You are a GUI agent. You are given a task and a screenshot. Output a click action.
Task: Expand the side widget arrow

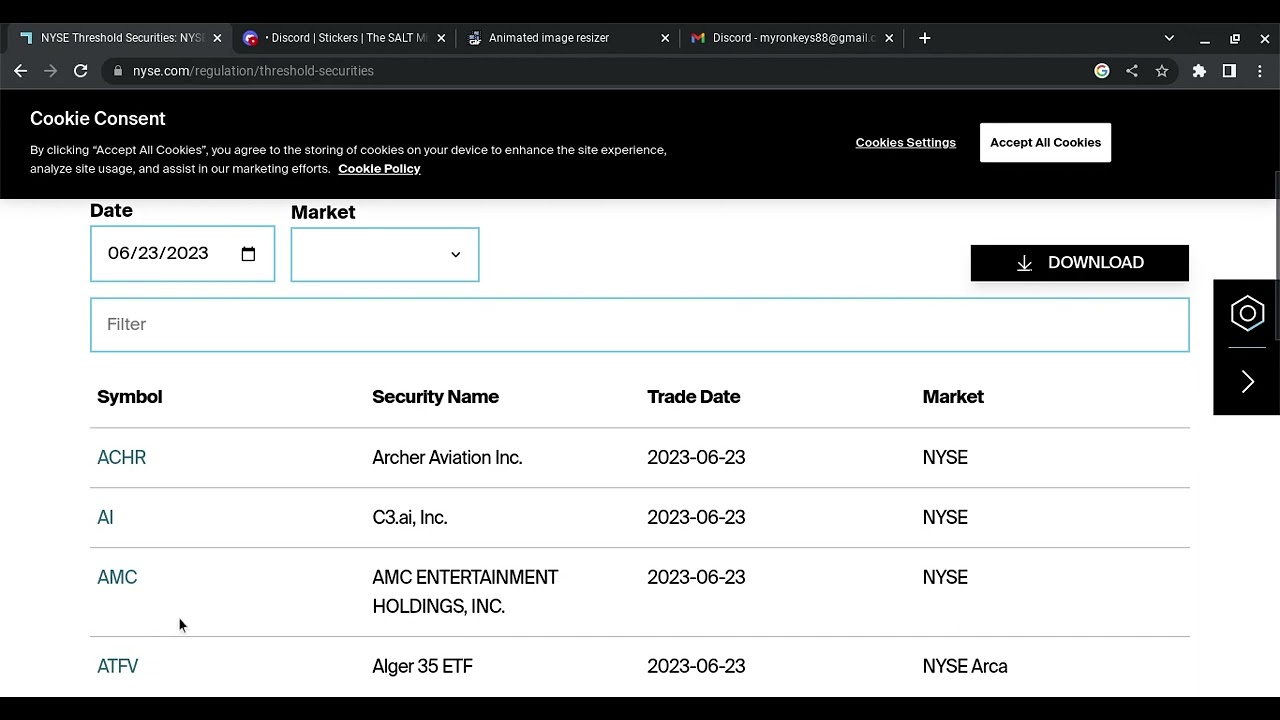pos(1247,382)
